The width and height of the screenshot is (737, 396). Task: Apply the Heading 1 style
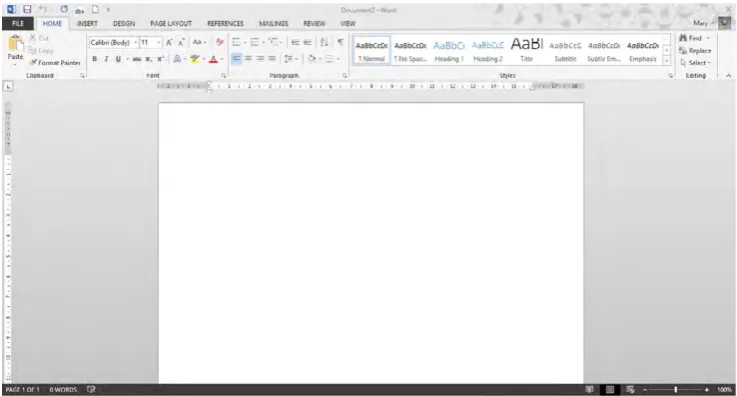(x=449, y=50)
